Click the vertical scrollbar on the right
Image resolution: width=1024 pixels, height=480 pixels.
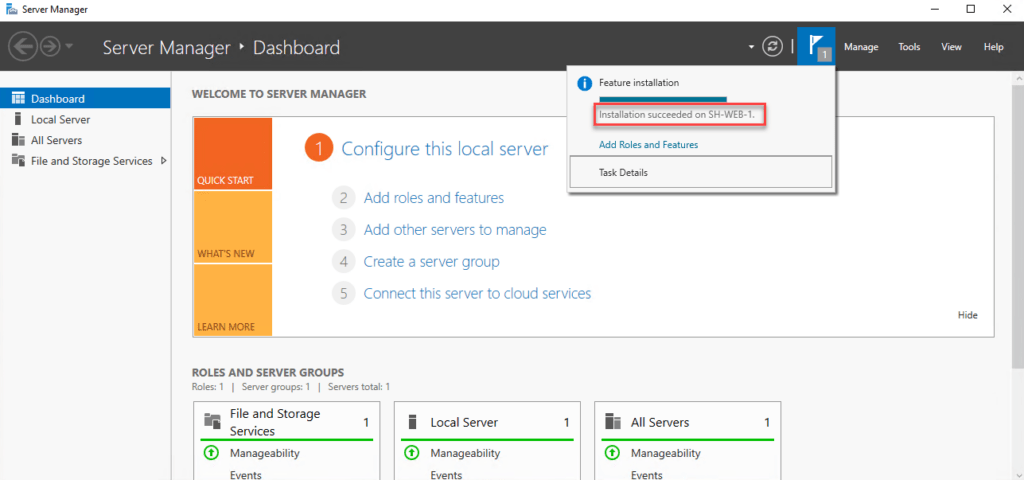coord(1017,225)
